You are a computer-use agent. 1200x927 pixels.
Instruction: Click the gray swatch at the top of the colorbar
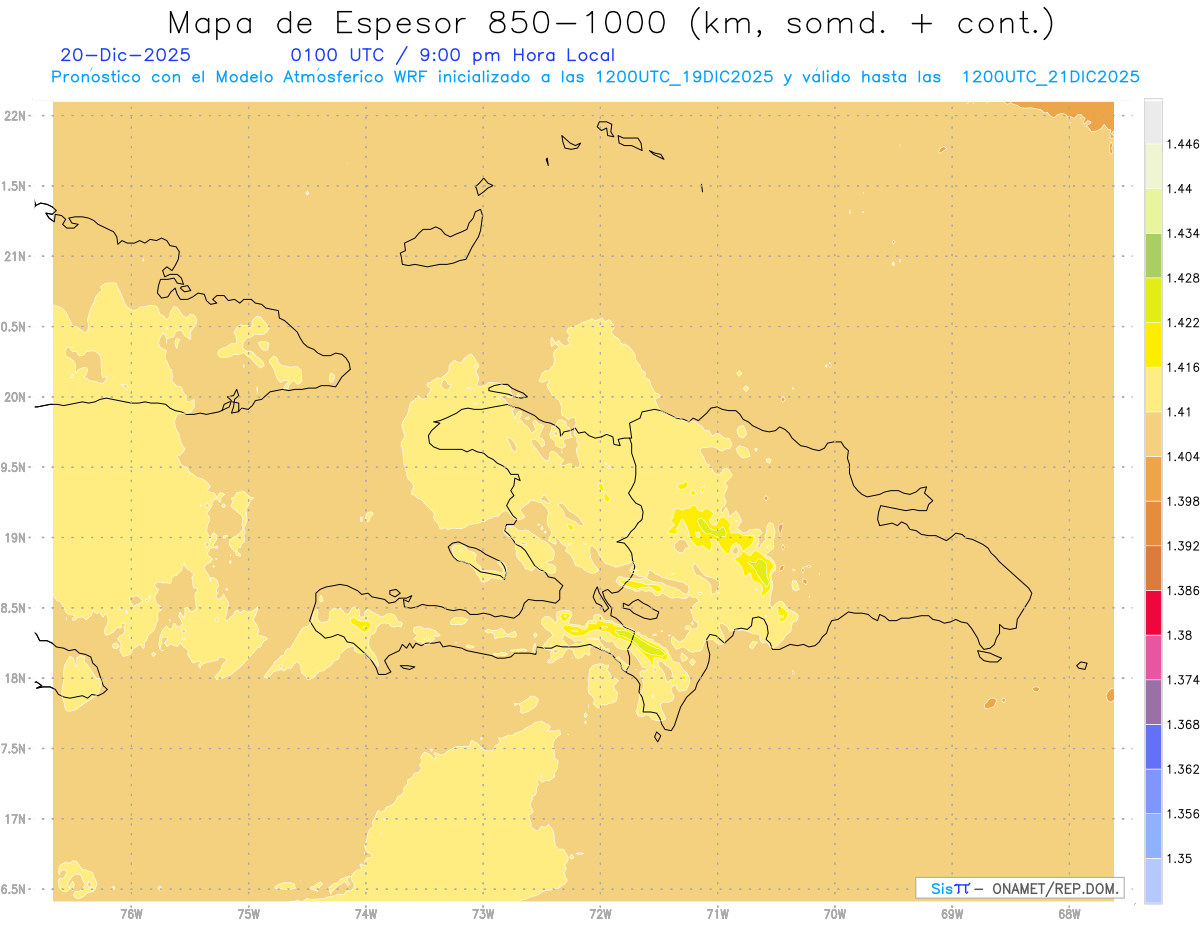pos(1153,121)
